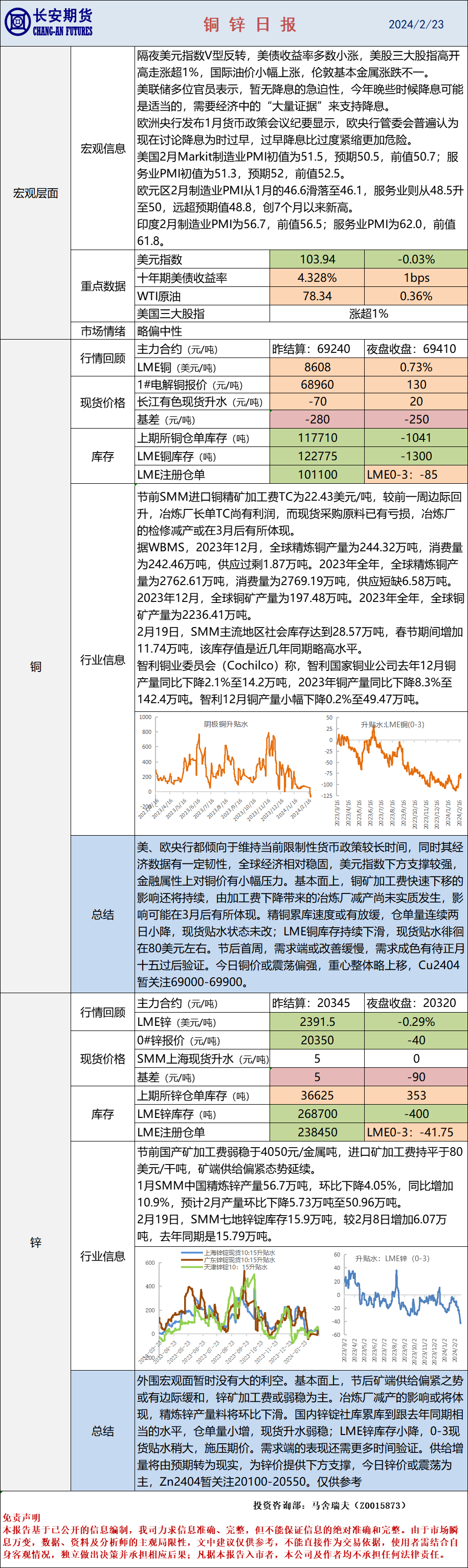Click the copper 总结 label cell
468x1568 pixels.
[103, 914]
